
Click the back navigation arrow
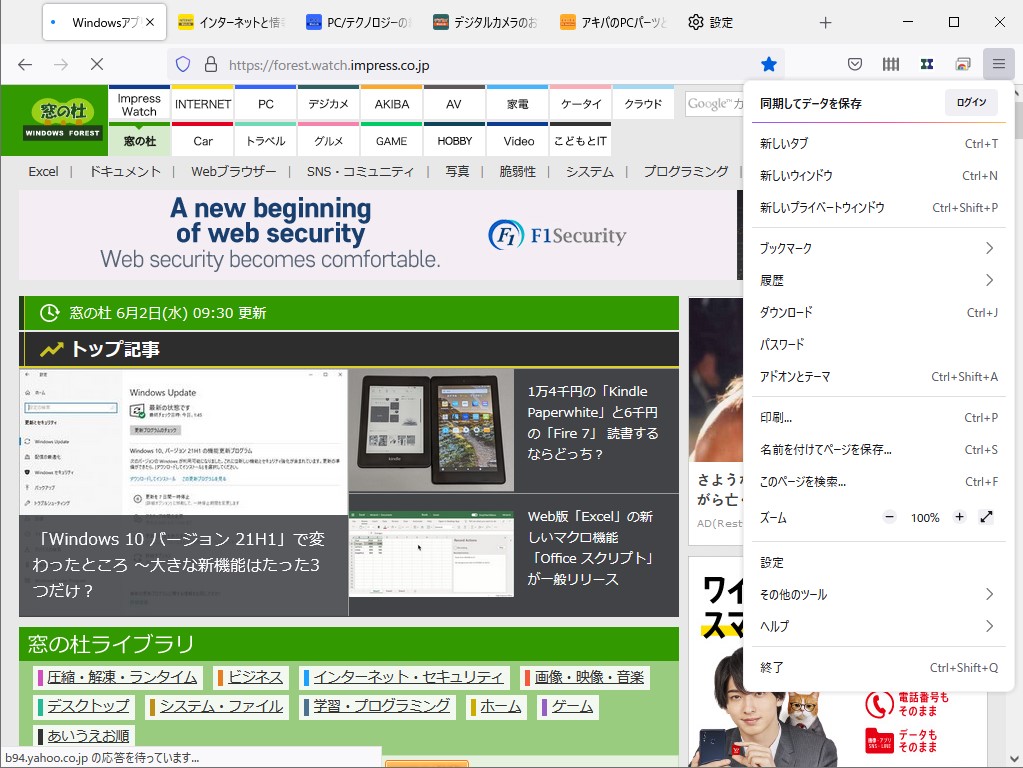(x=24, y=63)
